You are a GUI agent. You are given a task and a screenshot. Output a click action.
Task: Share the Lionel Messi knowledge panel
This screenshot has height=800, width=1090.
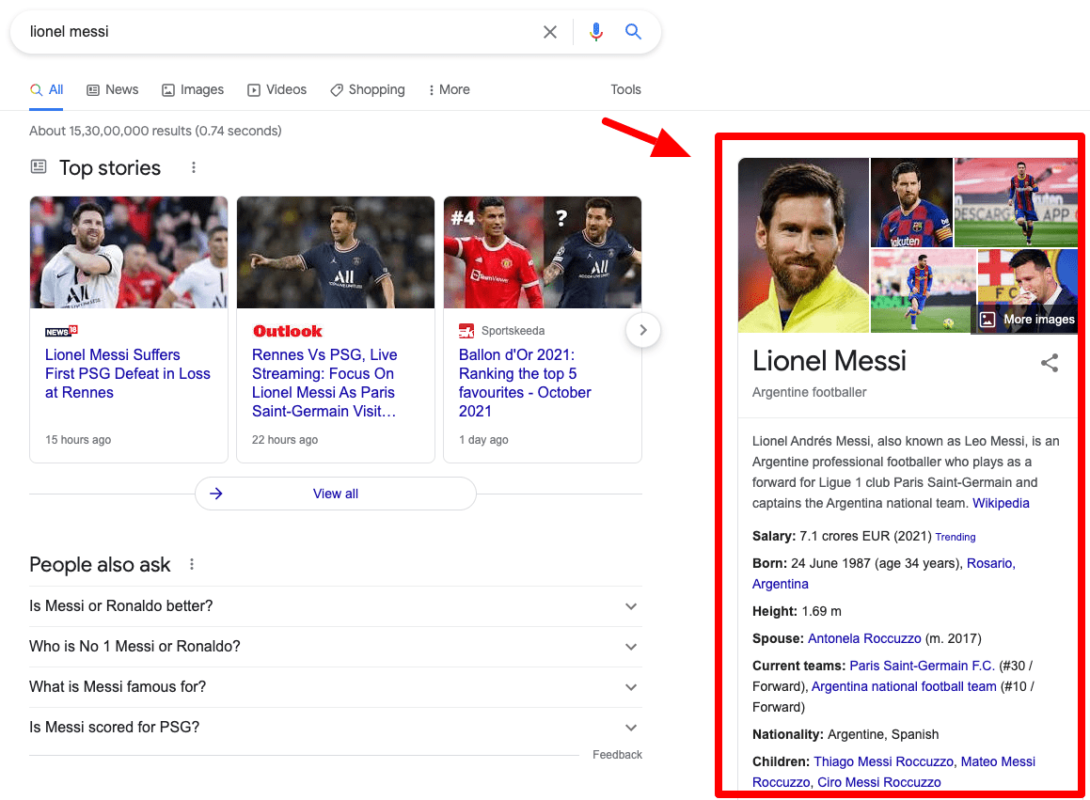tap(1050, 363)
